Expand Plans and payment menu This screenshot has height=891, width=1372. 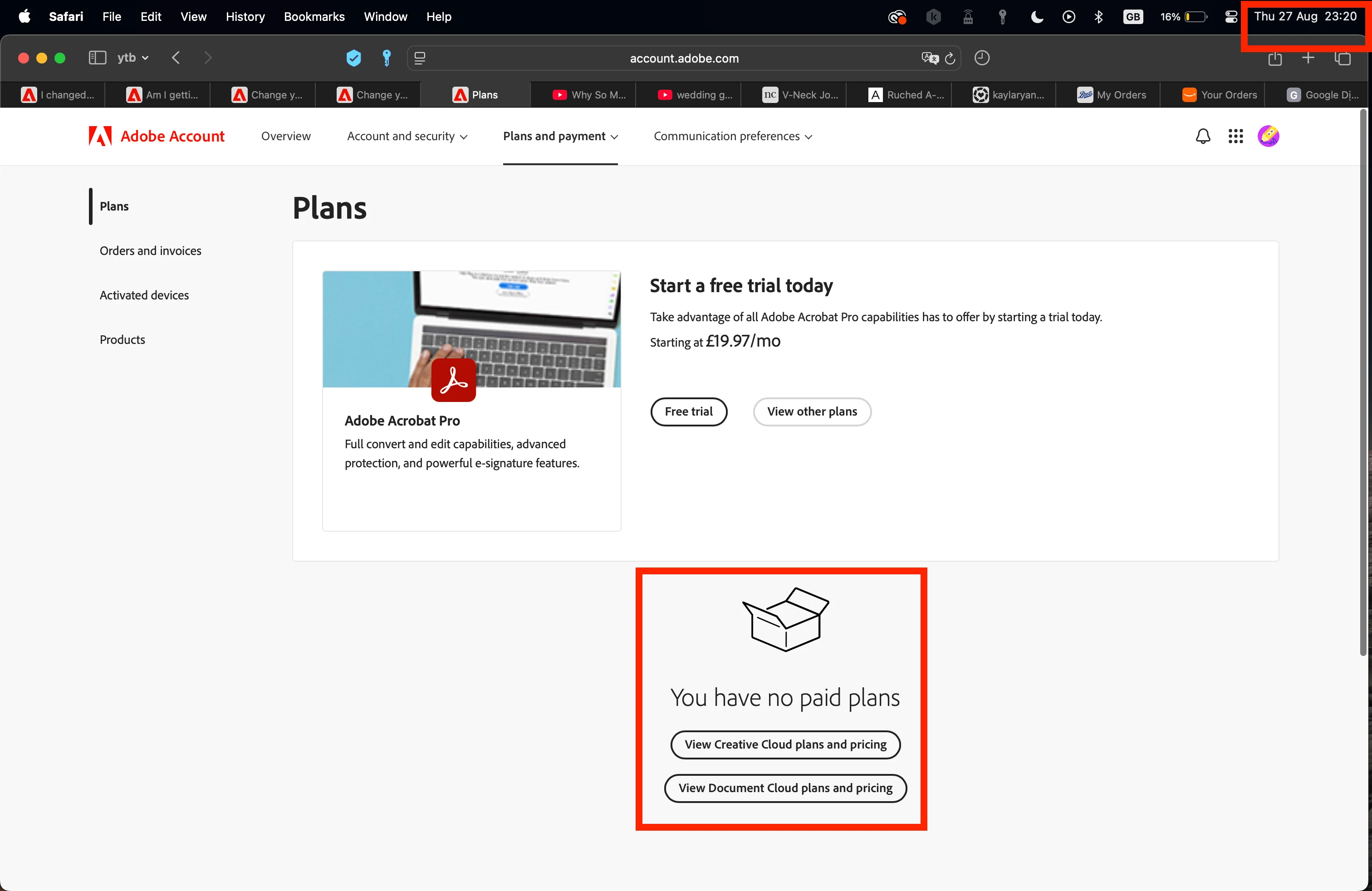(x=560, y=136)
